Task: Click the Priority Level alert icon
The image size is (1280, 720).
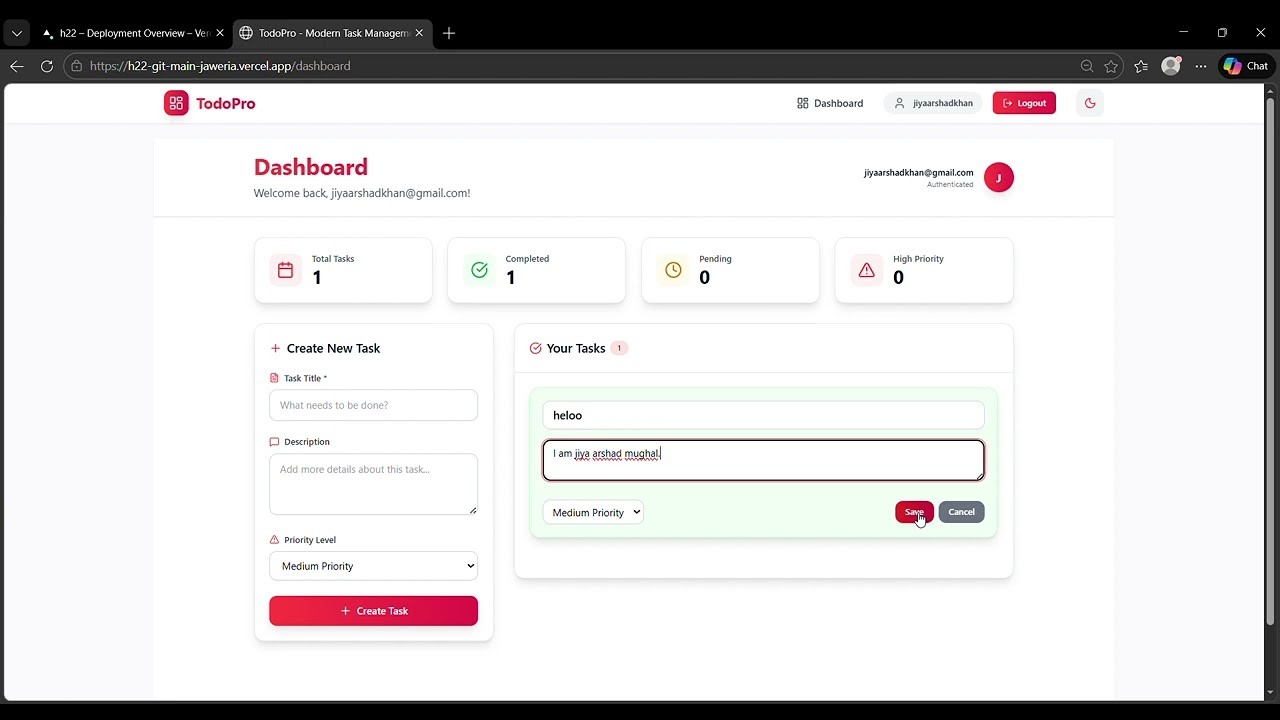Action: coord(274,540)
